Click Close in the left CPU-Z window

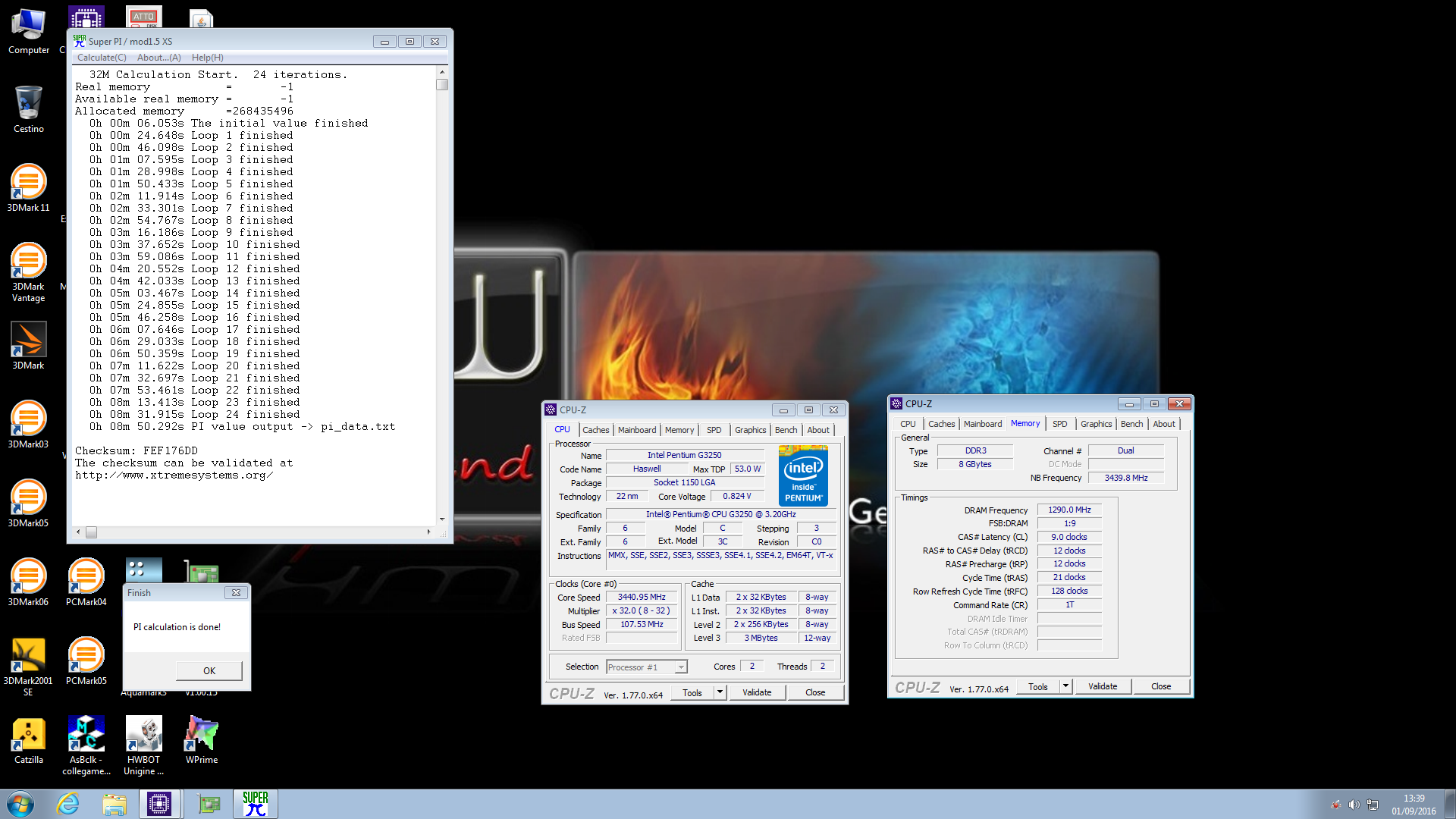click(815, 692)
